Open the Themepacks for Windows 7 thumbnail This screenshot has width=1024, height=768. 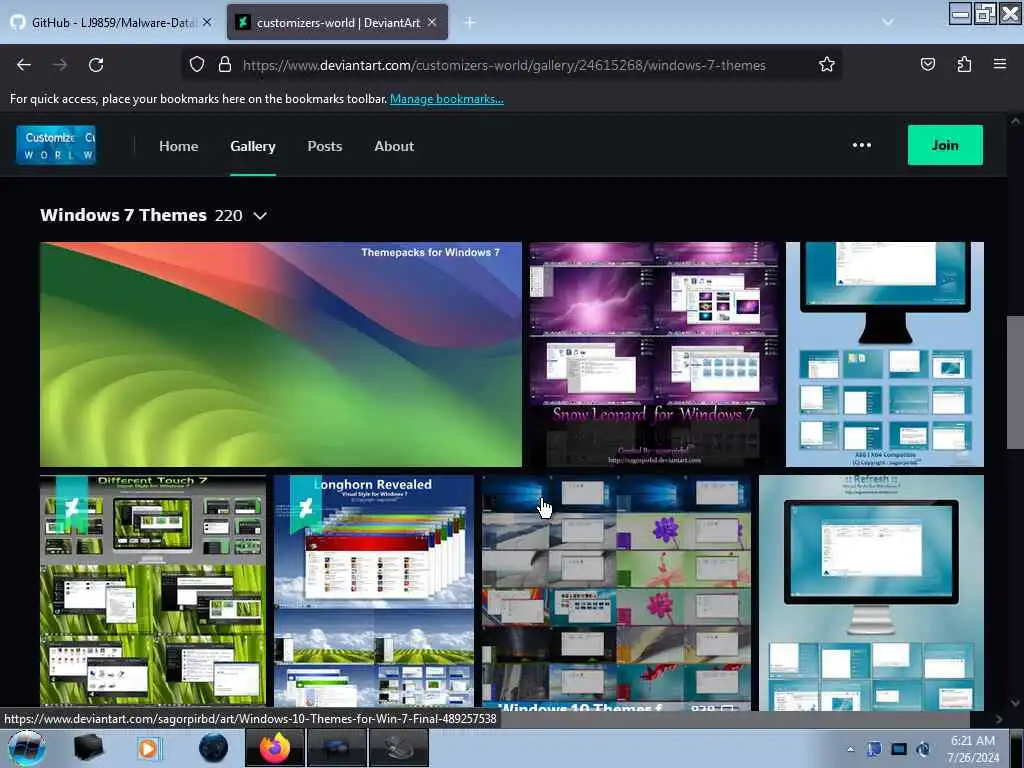281,354
